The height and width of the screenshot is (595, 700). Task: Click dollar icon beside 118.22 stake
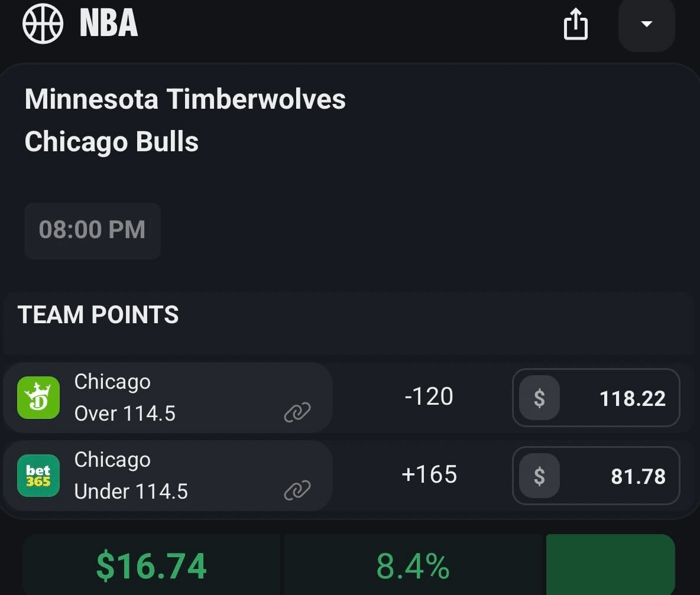click(539, 398)
